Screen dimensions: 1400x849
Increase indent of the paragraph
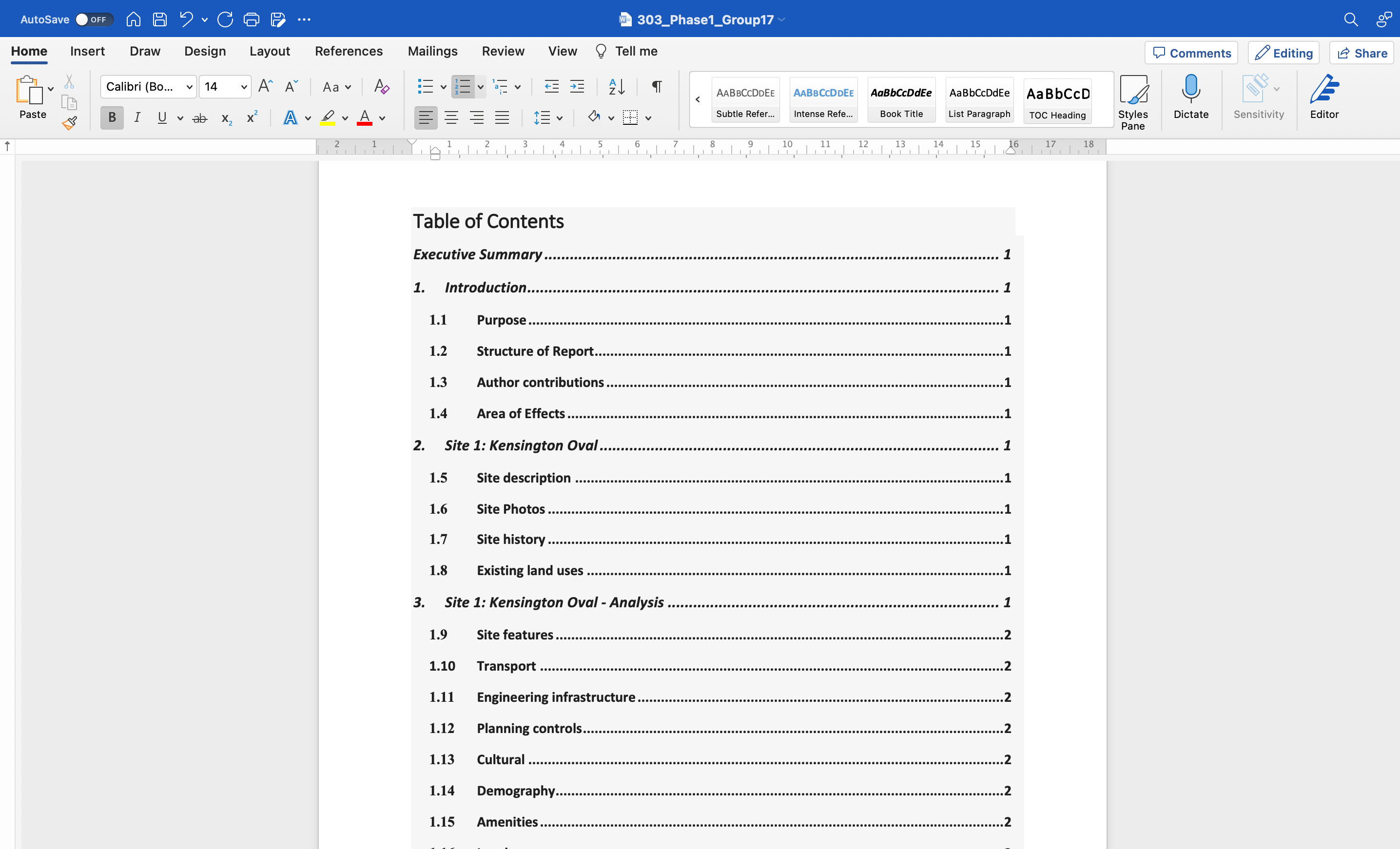pyautogui.click(x=577, y=86)
